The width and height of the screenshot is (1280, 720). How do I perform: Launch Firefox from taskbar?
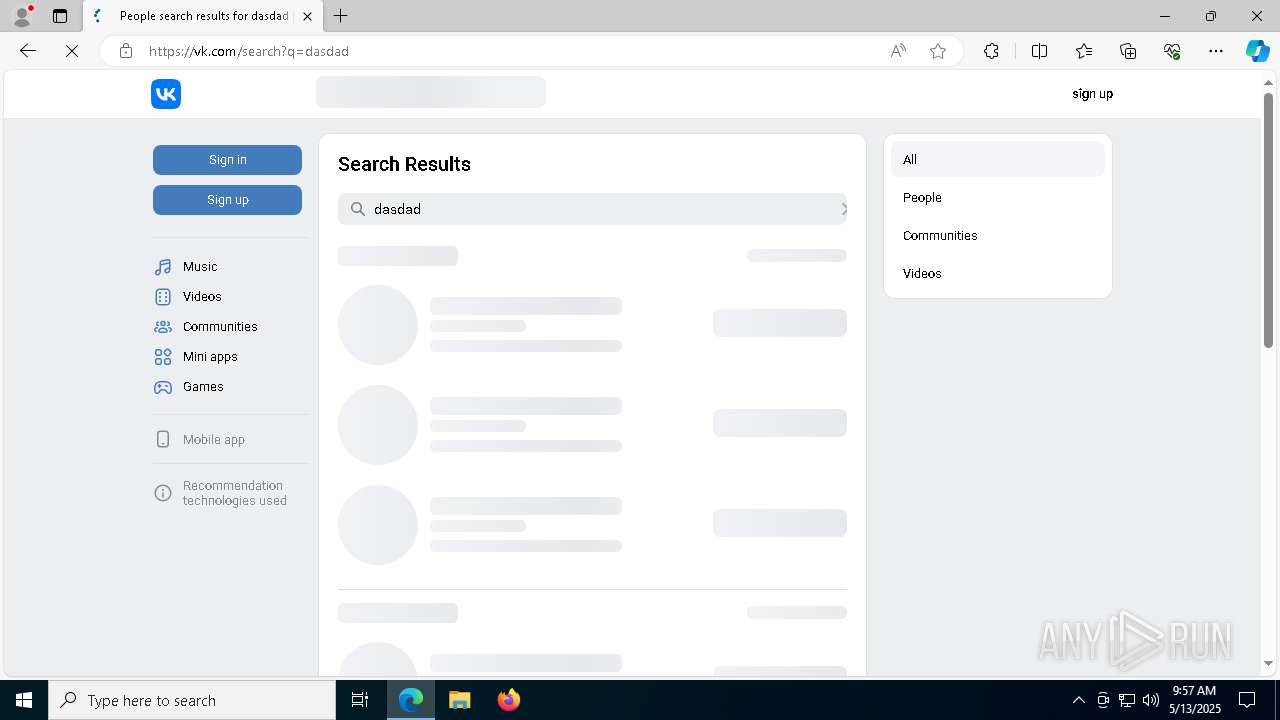509,700
